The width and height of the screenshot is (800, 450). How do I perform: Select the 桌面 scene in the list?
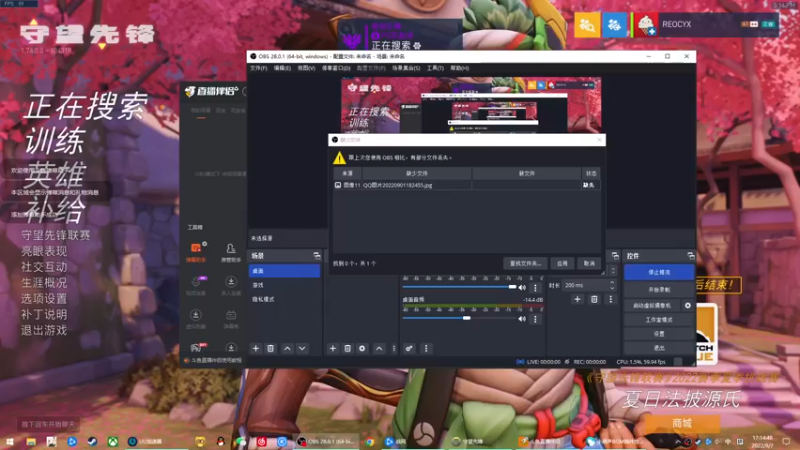click(284, 271)
